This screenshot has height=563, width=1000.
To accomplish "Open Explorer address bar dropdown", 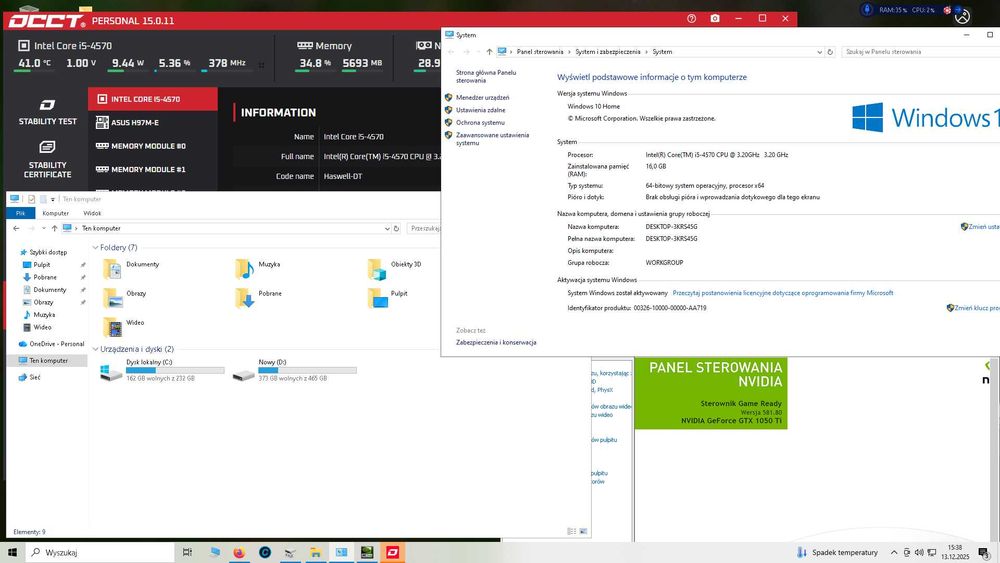I will pos(386,228).
